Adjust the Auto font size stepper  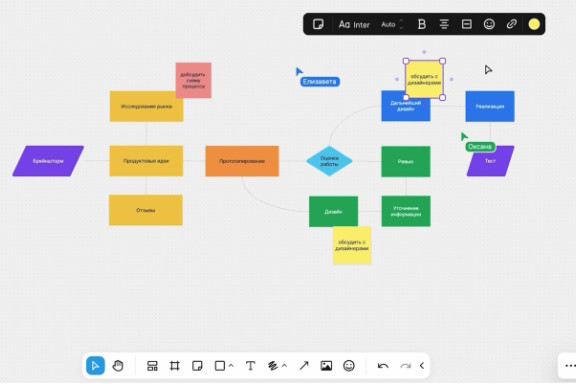pos(401,24)
